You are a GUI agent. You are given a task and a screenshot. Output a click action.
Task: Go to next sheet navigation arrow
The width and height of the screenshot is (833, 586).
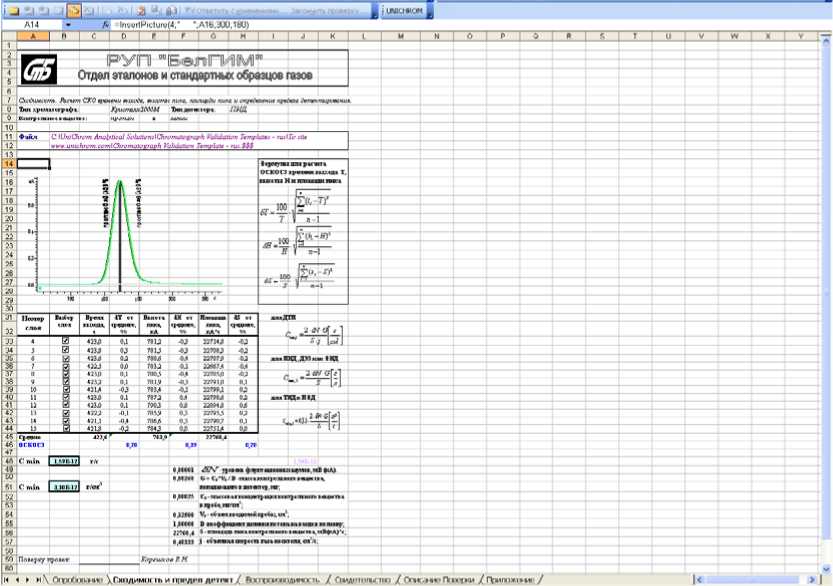click(x=27, y=580)
